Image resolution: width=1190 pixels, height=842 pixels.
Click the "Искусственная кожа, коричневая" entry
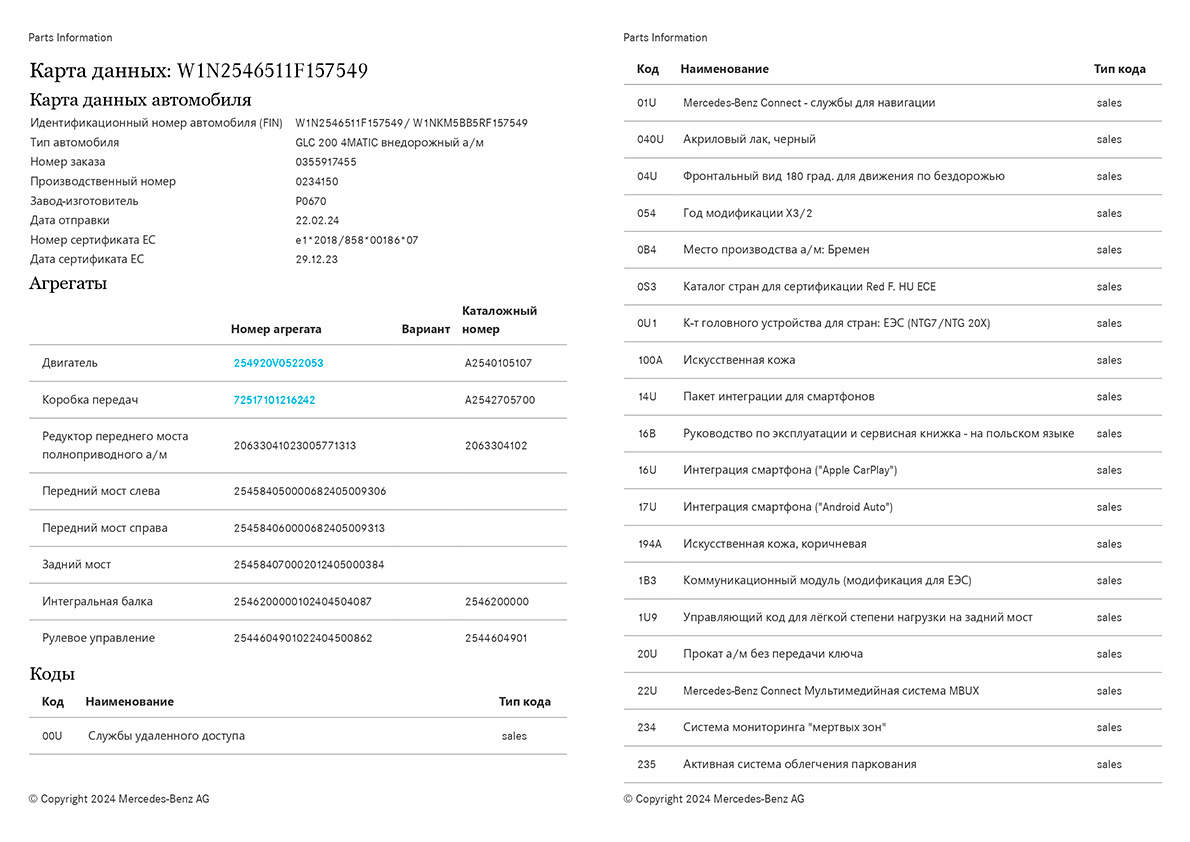774,544
